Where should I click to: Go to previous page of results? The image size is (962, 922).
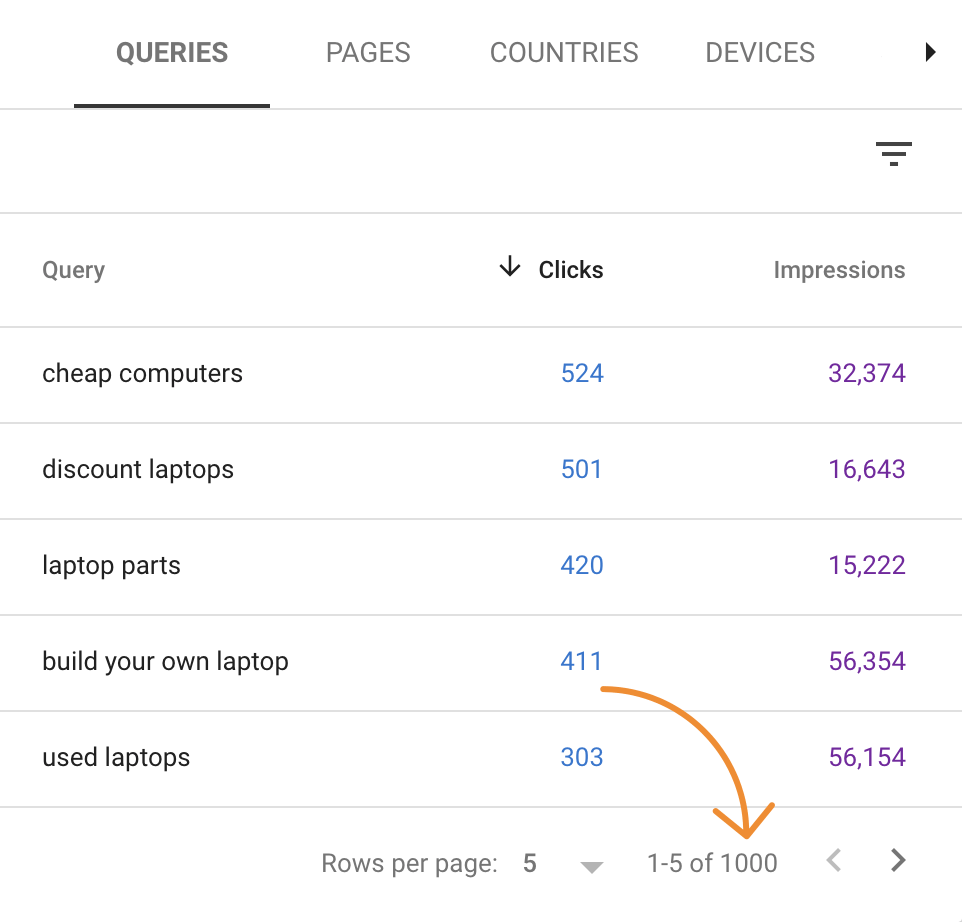(x=833, y=860)
